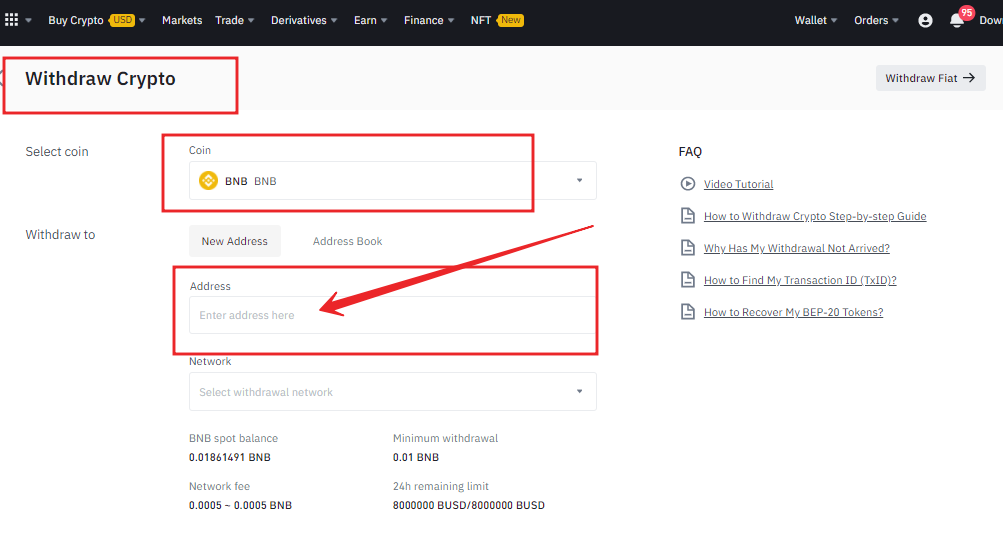The width and height of the screenshot is (1003, 538).
Task: Open the apps grid menu icon
Action: [x=12, y=20]
